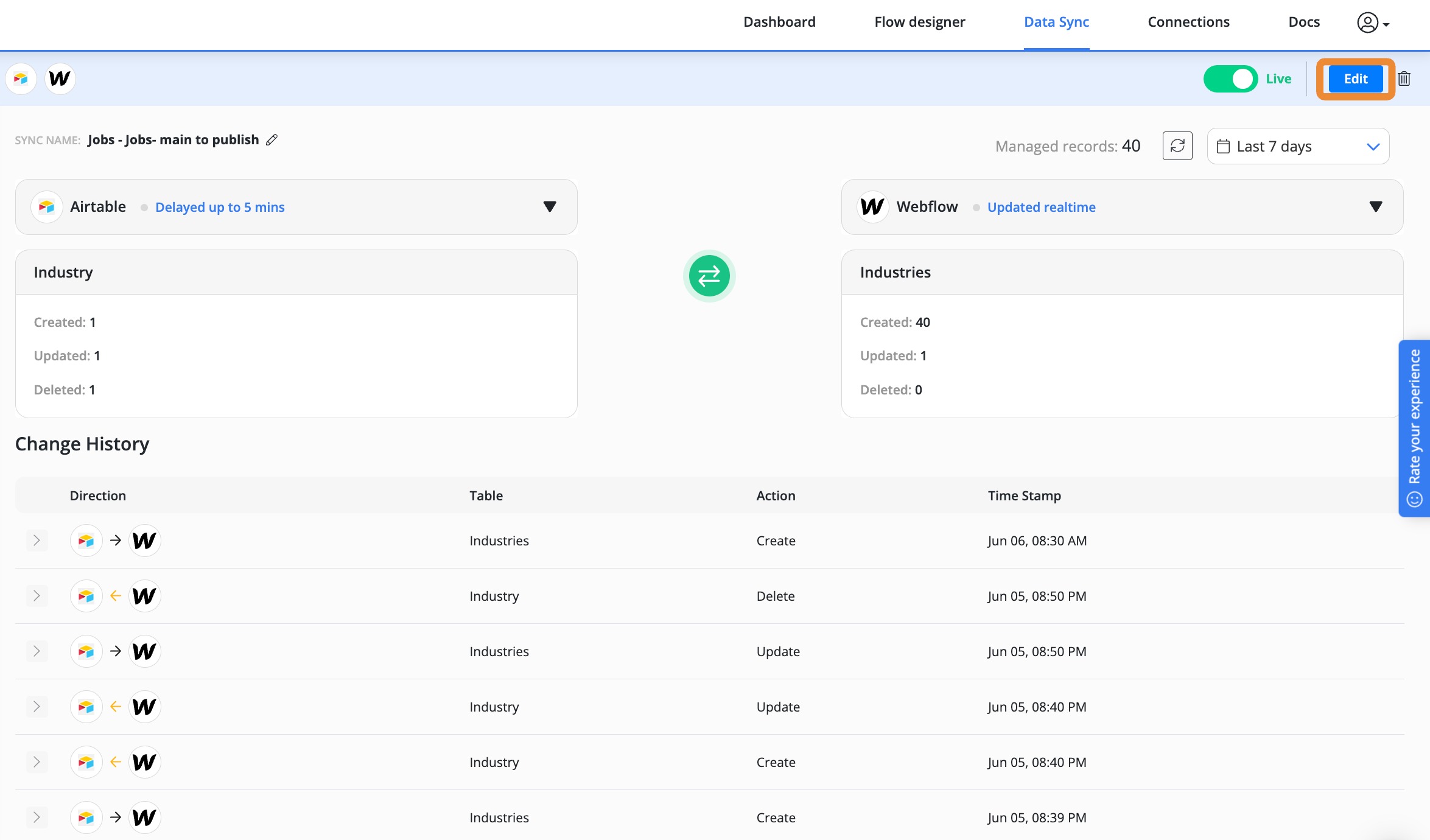Click the 'Jun 05, 08:39 PM' timestamp

pyautogui.click(x=1037, y=817)
